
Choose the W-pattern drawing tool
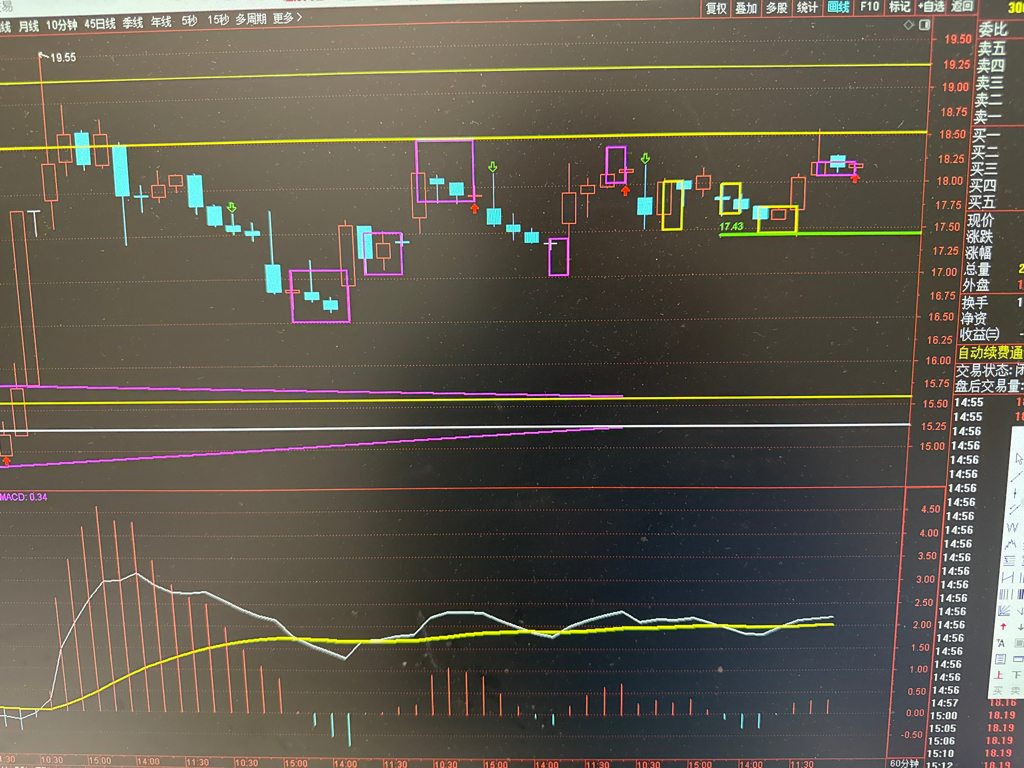[x=1013, y=527]
